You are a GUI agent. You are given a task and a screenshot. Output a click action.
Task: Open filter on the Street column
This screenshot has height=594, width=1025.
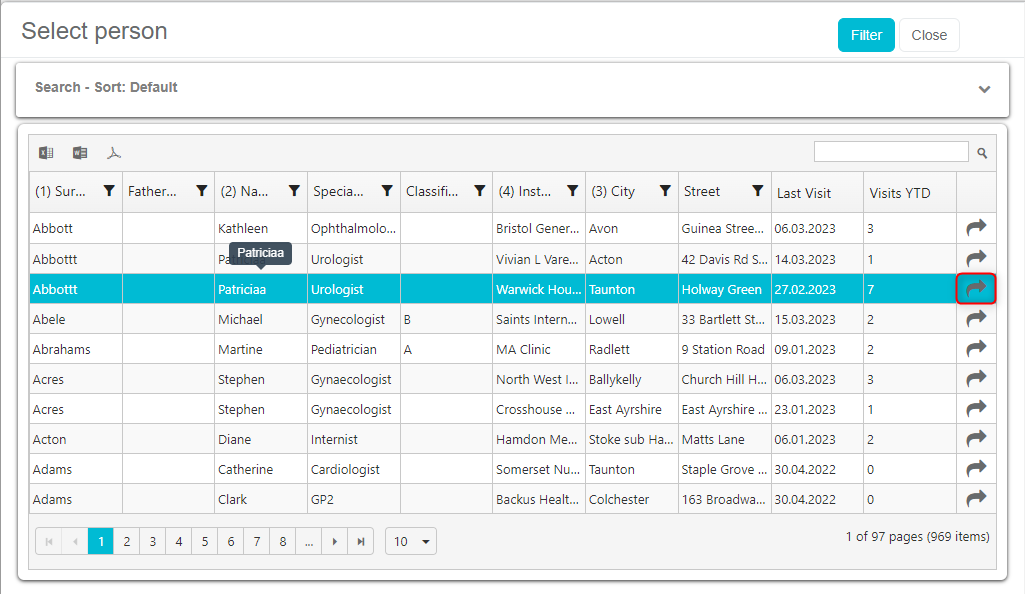click(757, 191)
